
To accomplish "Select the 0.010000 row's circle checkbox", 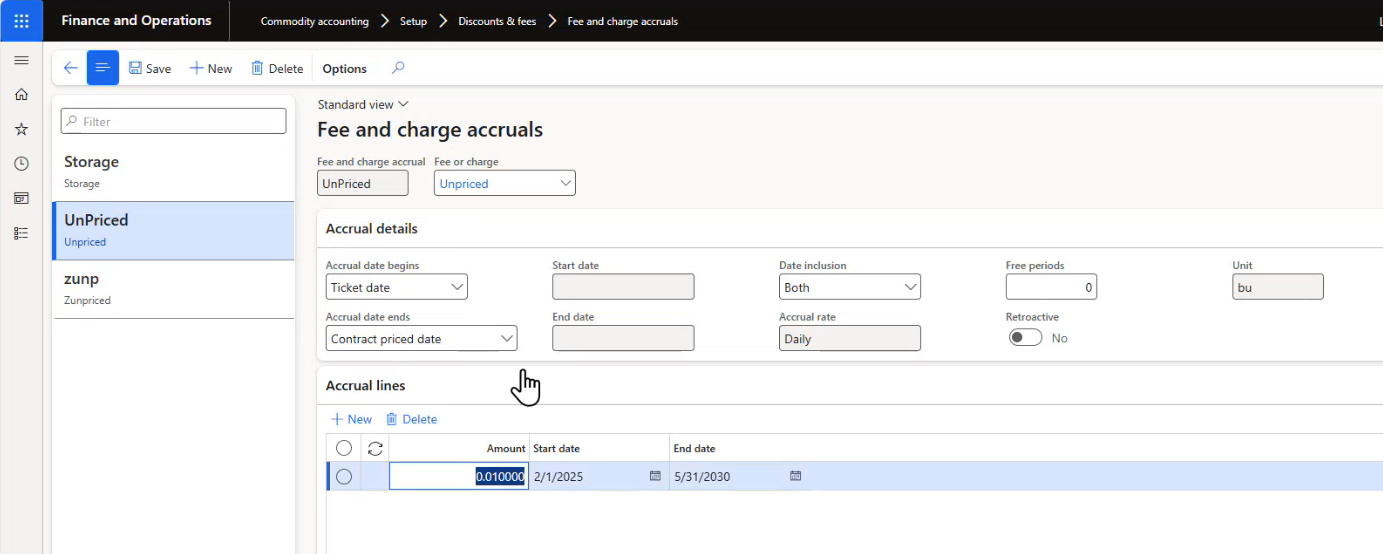I will [344, 477].
